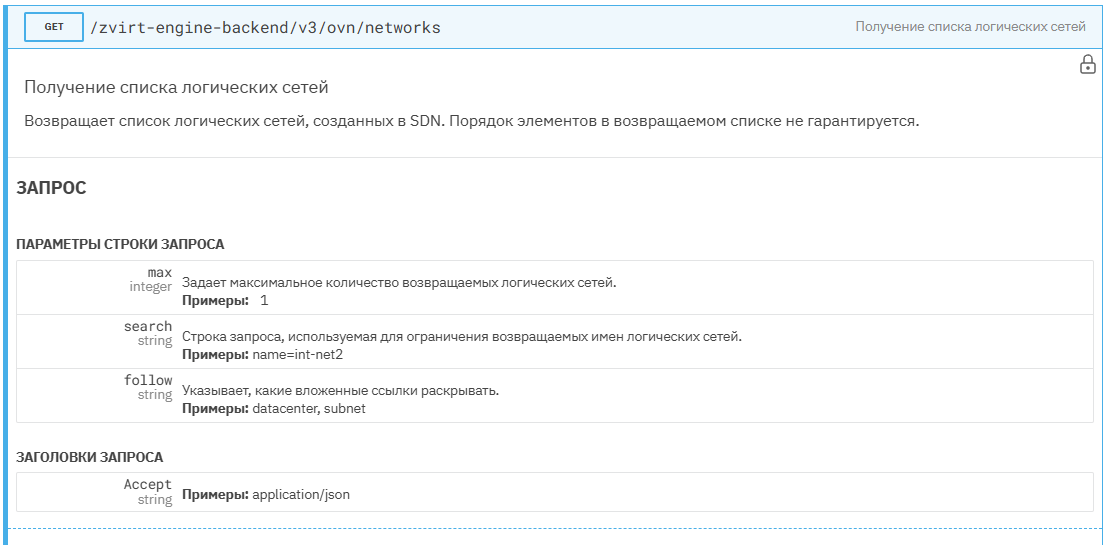
Task: Click the example 'datacenter, subnet'
Action: point(309,409)
